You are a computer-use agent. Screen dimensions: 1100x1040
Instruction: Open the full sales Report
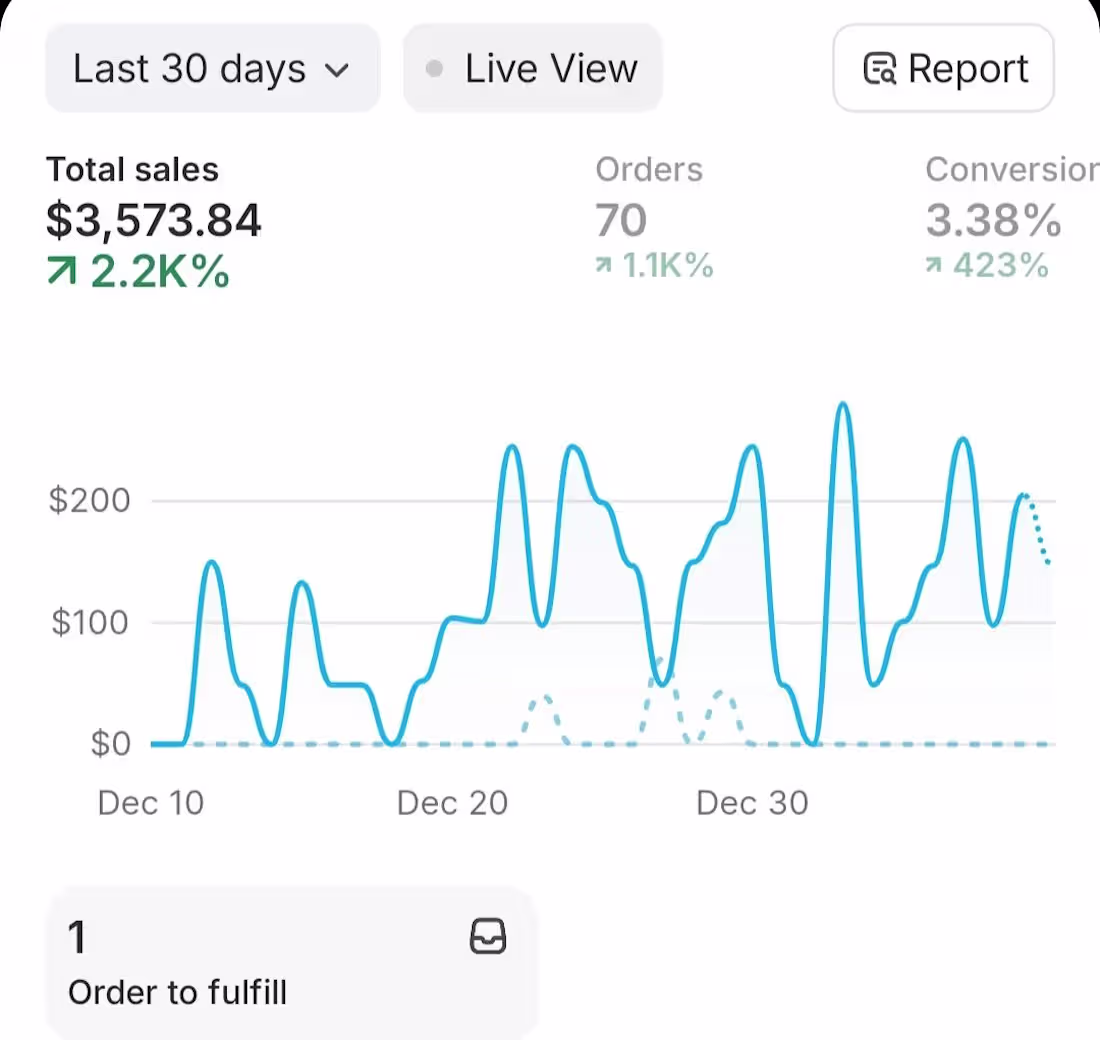[x=943, y=68]
